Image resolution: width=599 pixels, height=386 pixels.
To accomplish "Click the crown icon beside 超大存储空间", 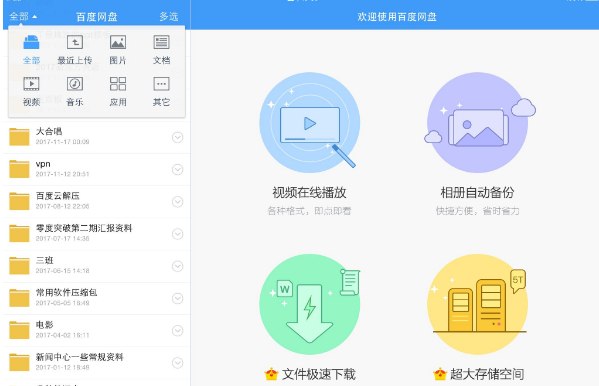I will pyautogui.click(x=440, y=374).
